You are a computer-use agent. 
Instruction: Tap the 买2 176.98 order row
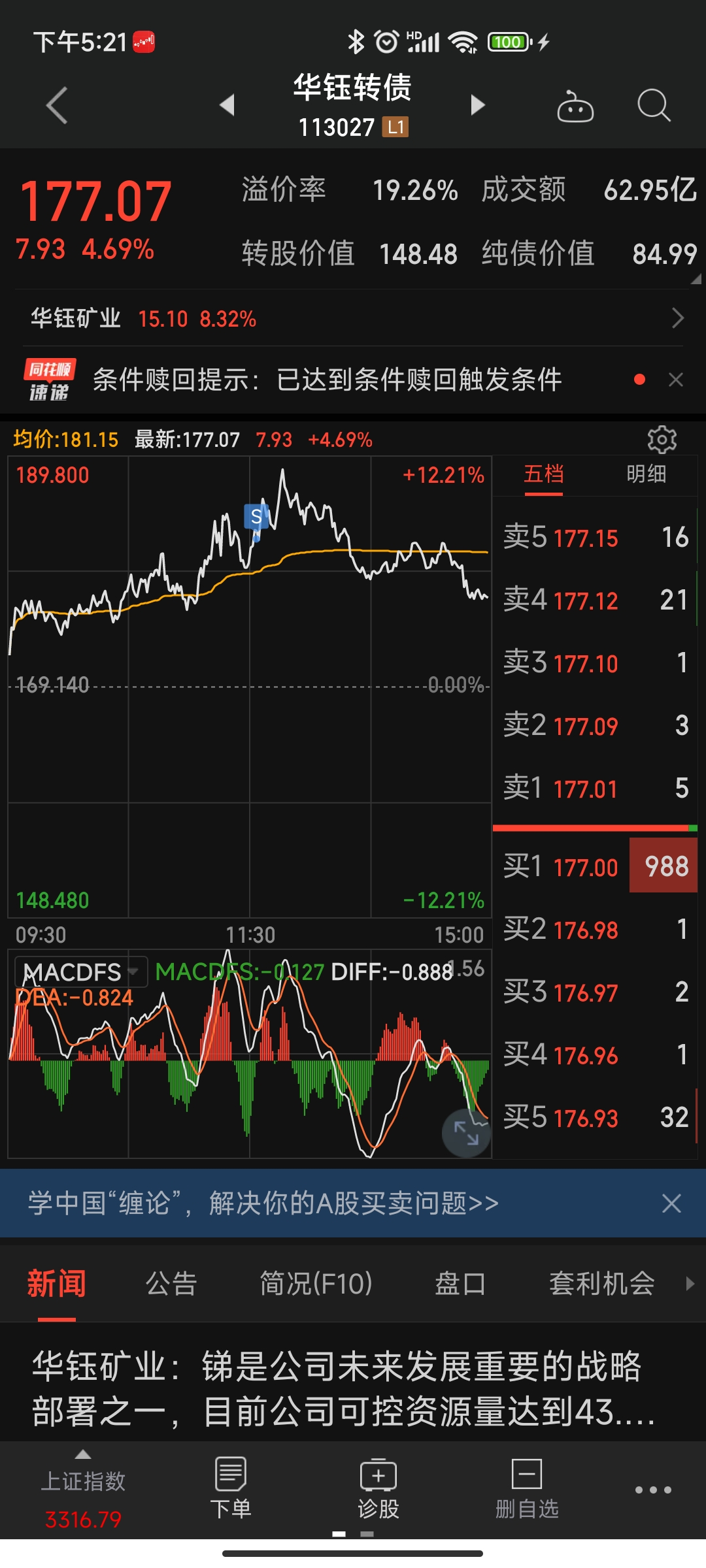click(x=595, y=929)
